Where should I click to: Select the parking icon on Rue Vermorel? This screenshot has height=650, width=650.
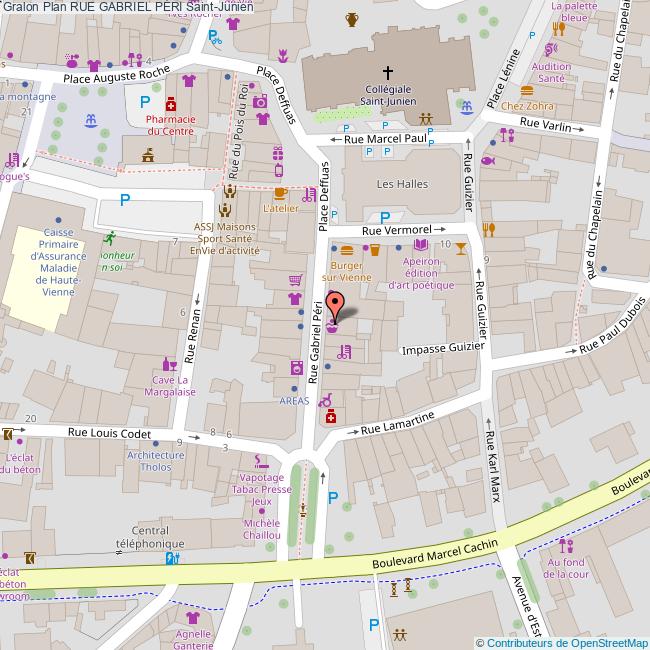[x=386, y=216]
